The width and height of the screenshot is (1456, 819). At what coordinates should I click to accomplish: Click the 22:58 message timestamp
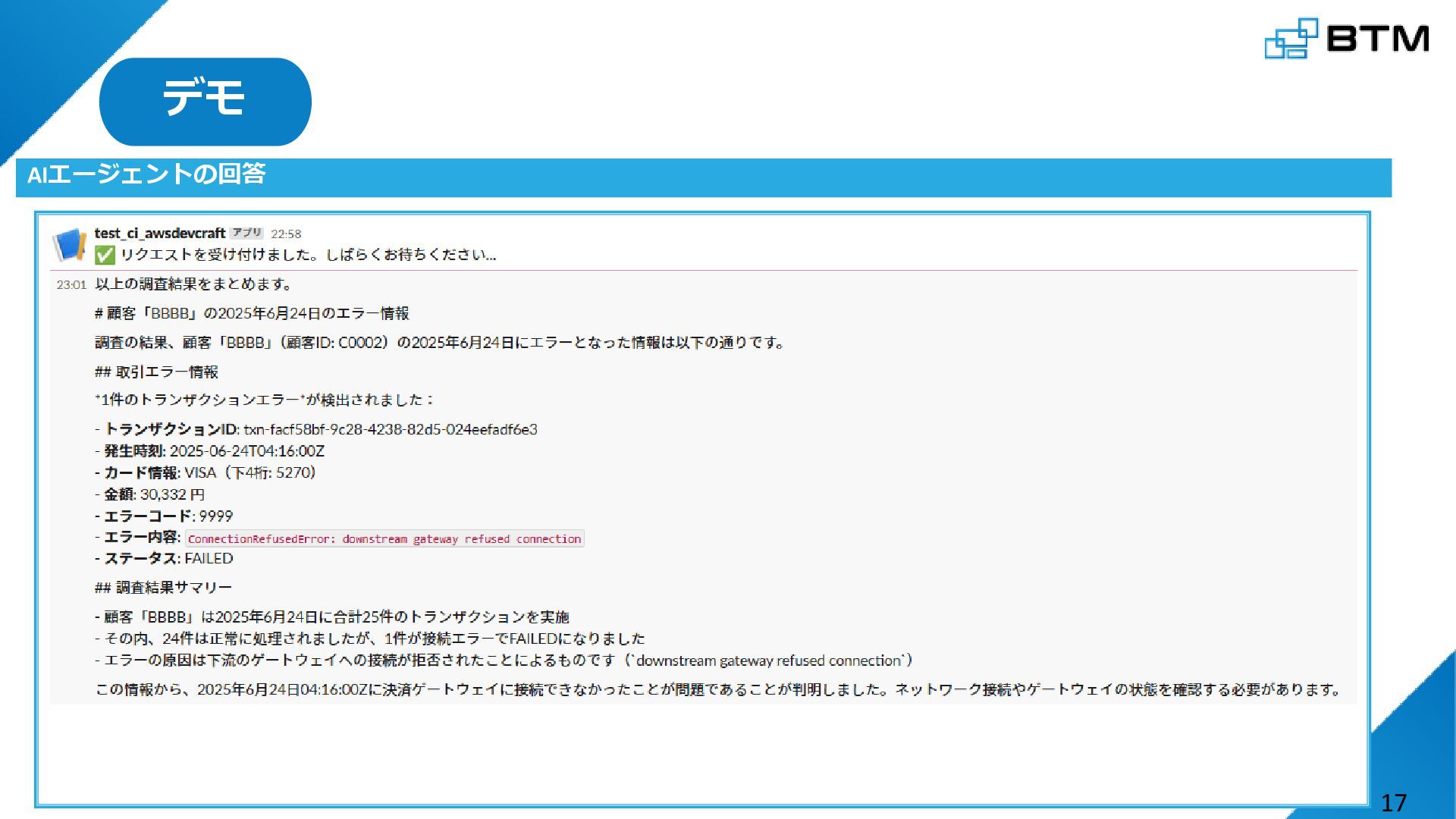286,234
